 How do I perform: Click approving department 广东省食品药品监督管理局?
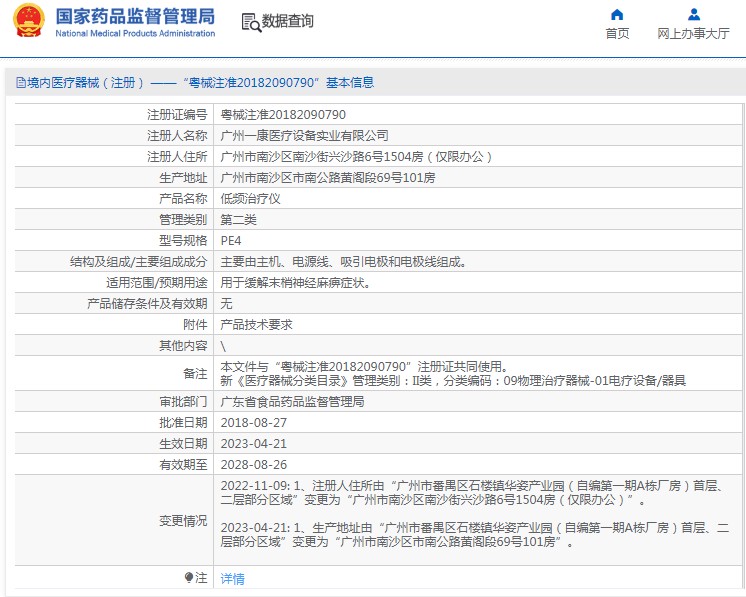[292, 401]
